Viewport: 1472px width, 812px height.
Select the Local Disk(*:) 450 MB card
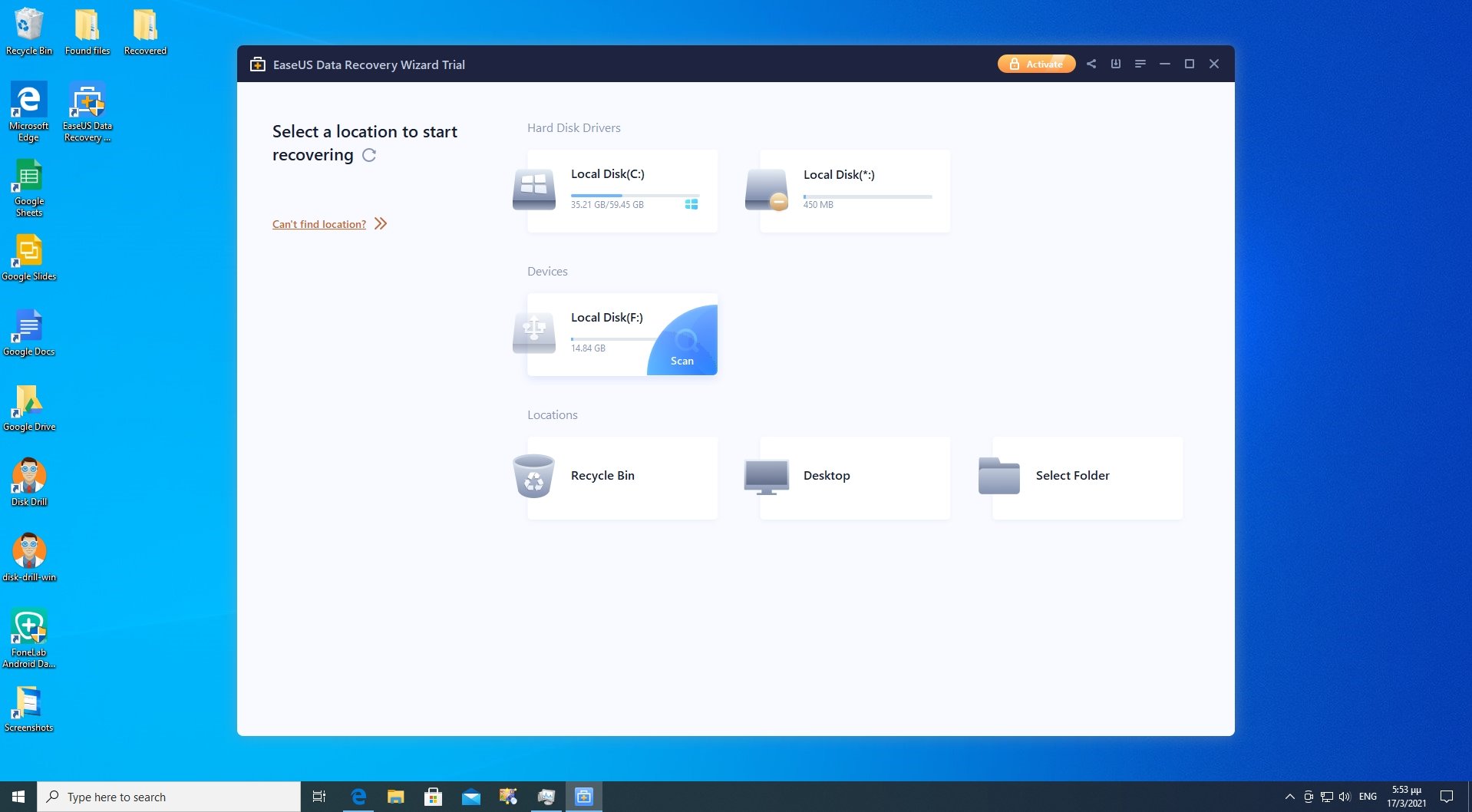(x=855, y=190)
